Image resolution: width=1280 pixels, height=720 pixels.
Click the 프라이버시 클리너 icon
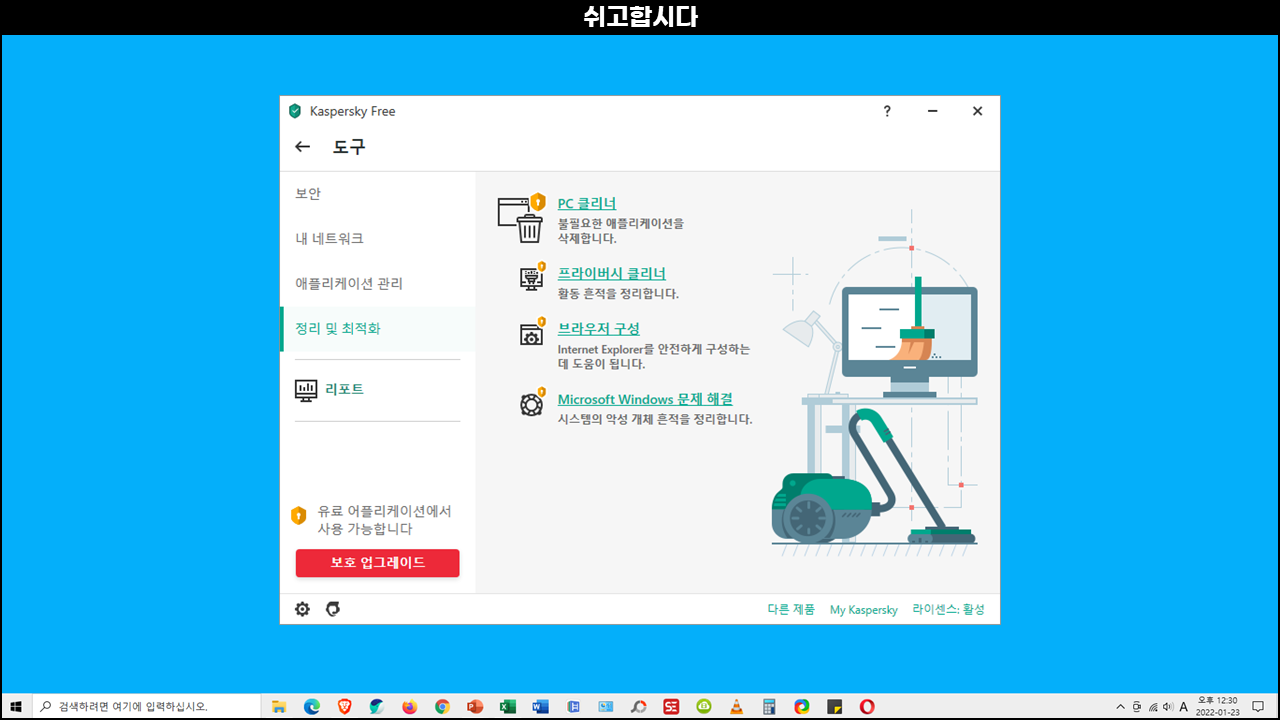click(x=531, y=277)
